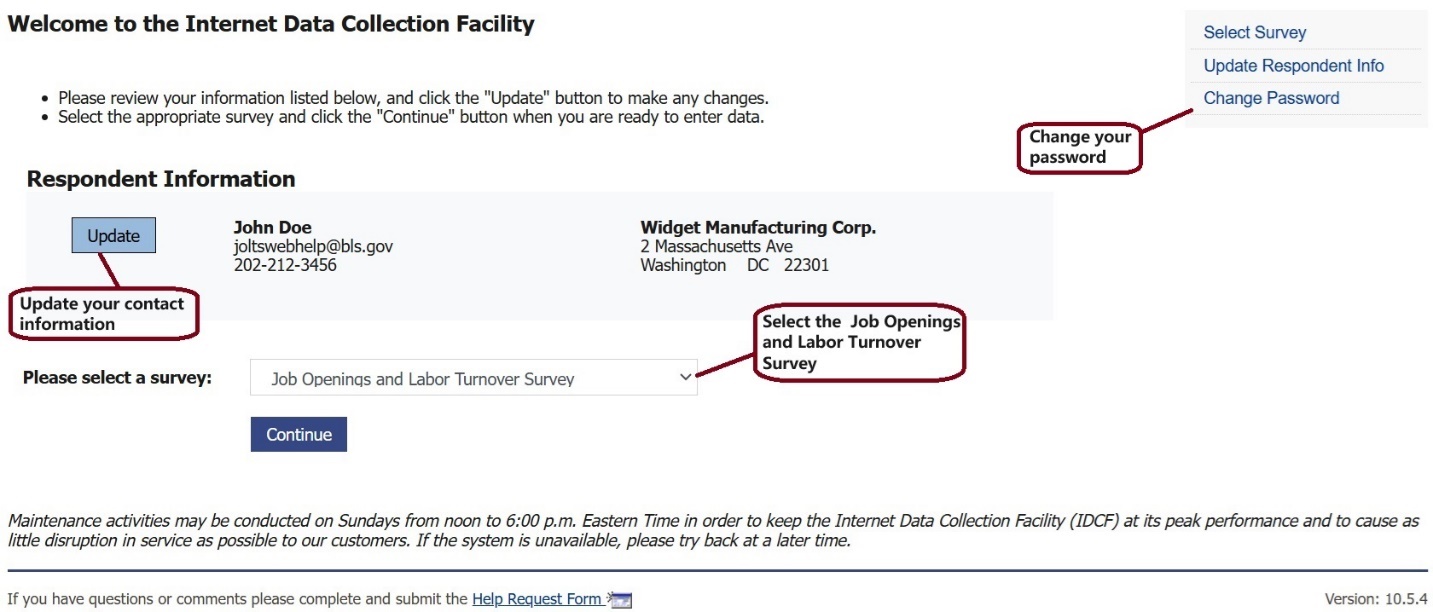Click the Job Openings survey callout box
Viewport: 1433px width, 612px height.
pos(860,343)
